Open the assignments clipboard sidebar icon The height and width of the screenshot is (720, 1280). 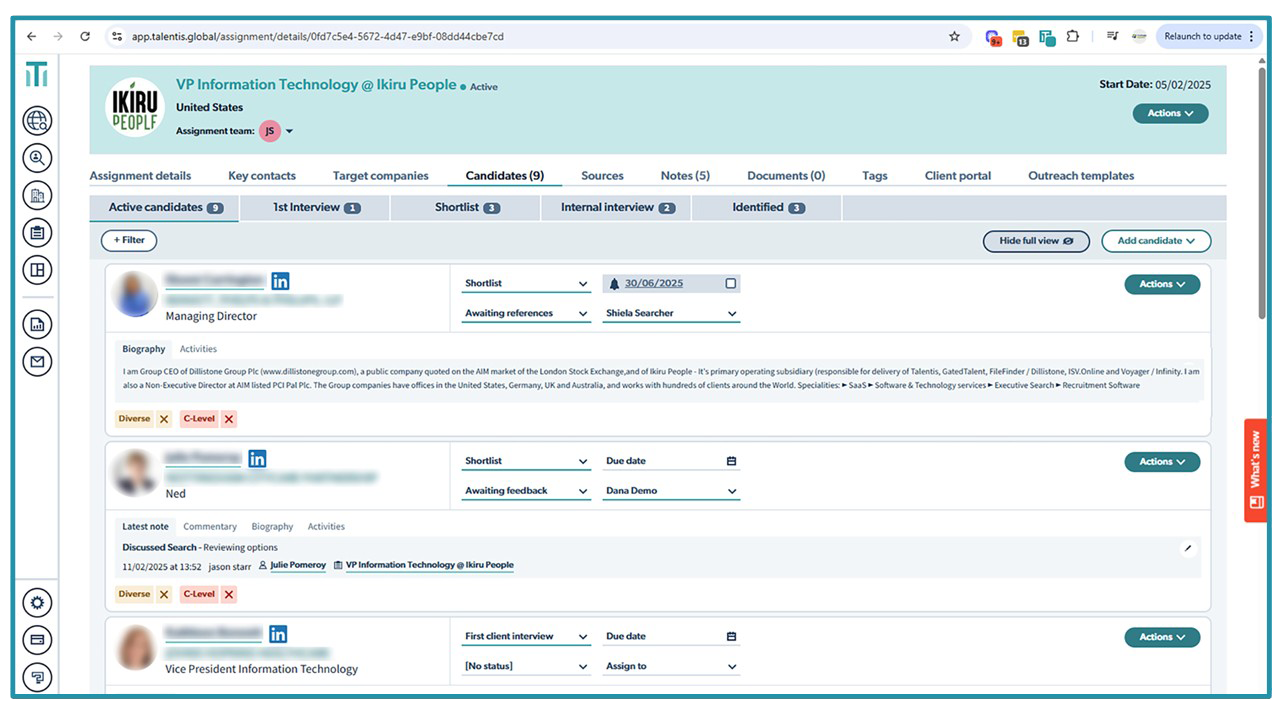click(37, 233)
